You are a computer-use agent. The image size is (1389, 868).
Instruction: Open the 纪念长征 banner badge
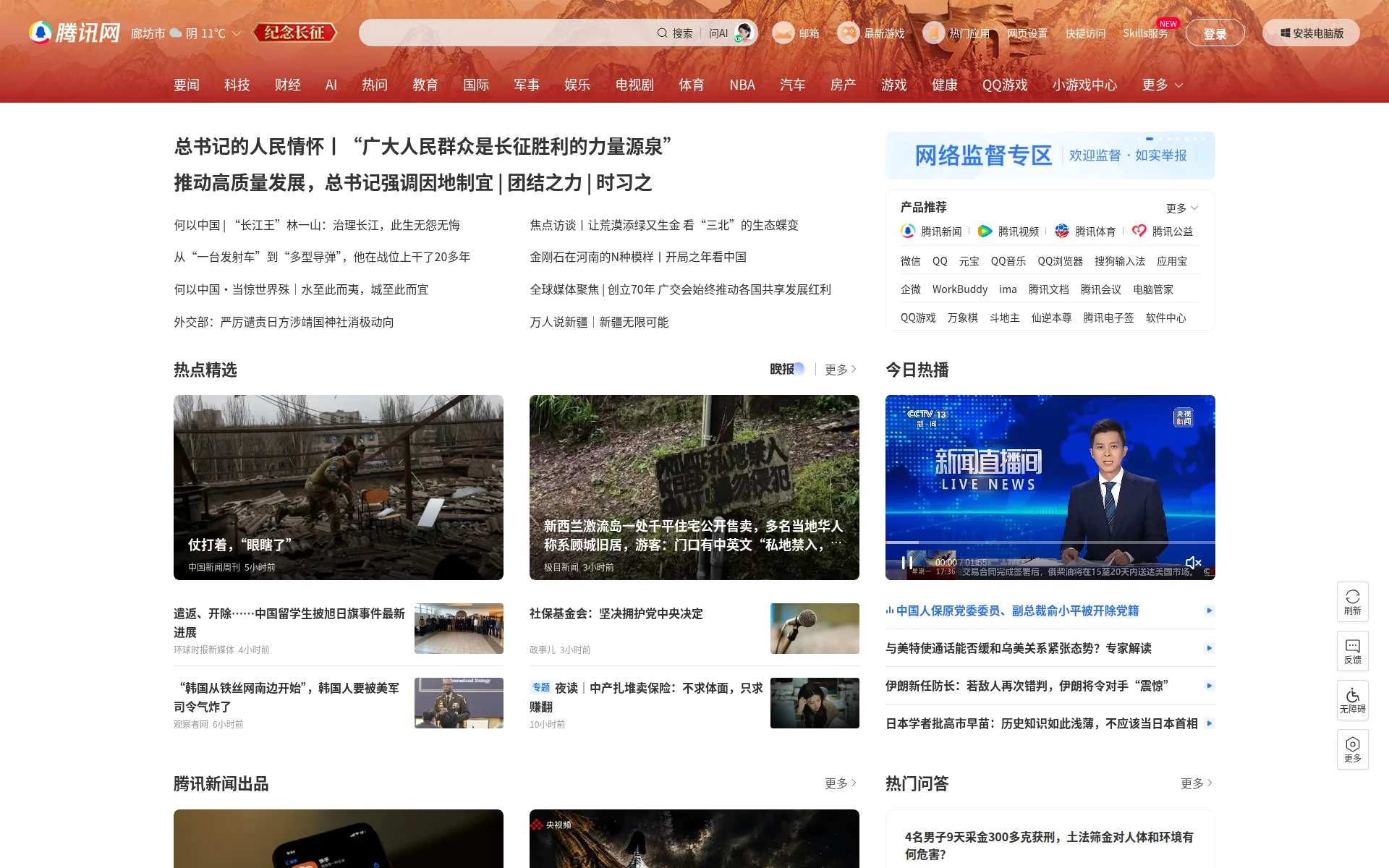pos(294,33)
